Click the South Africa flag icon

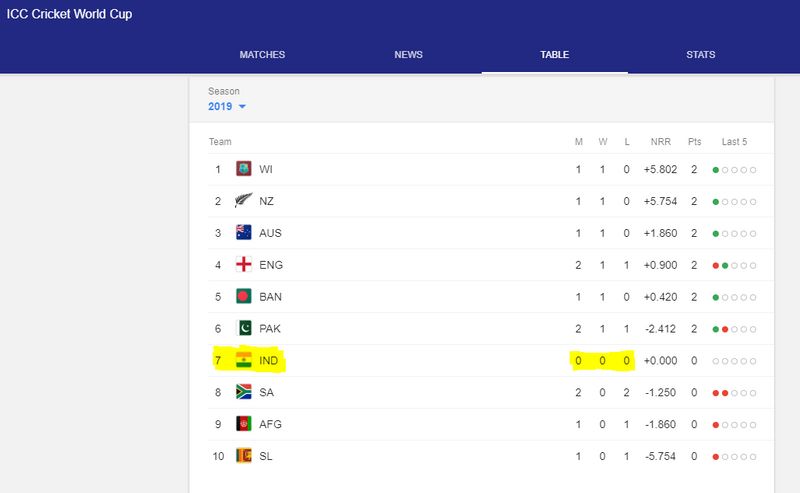pyautogui.click(x=243, y=392)
